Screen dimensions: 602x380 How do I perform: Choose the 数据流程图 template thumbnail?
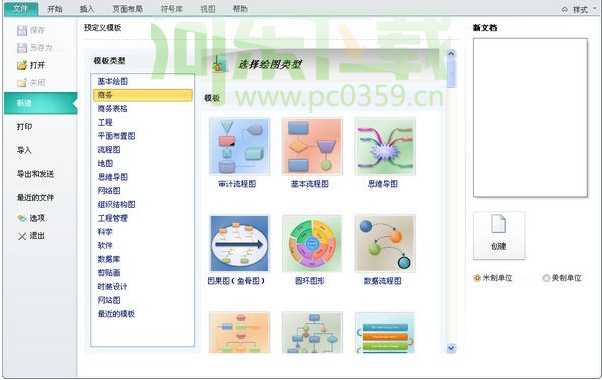tap(385, 243)
